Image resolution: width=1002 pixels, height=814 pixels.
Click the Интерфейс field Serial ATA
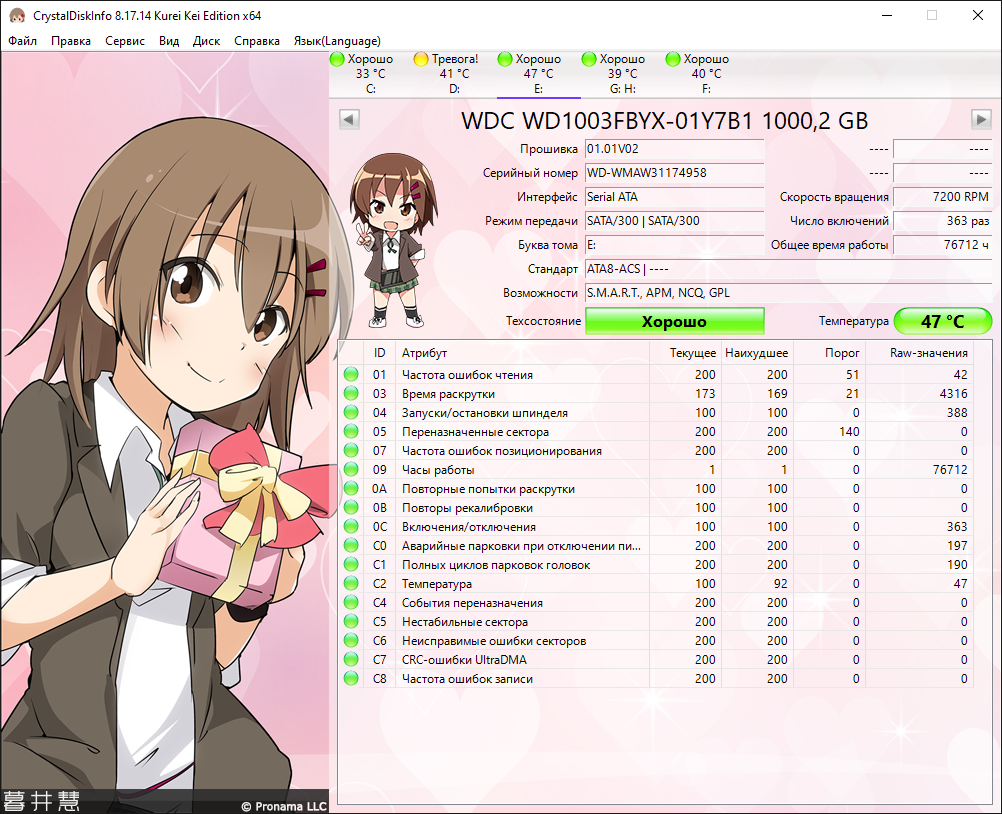(x=675, y=197)
